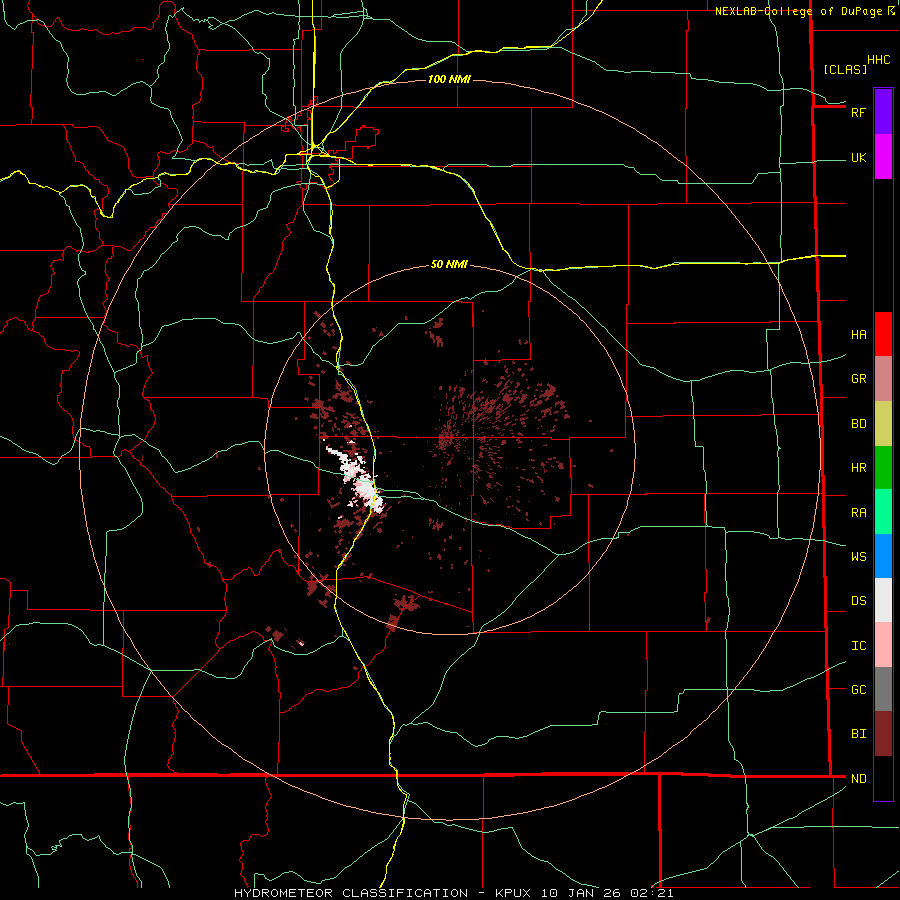
Task: Click the KPUX radar site identifier
Action: click(x=515, y=893)
